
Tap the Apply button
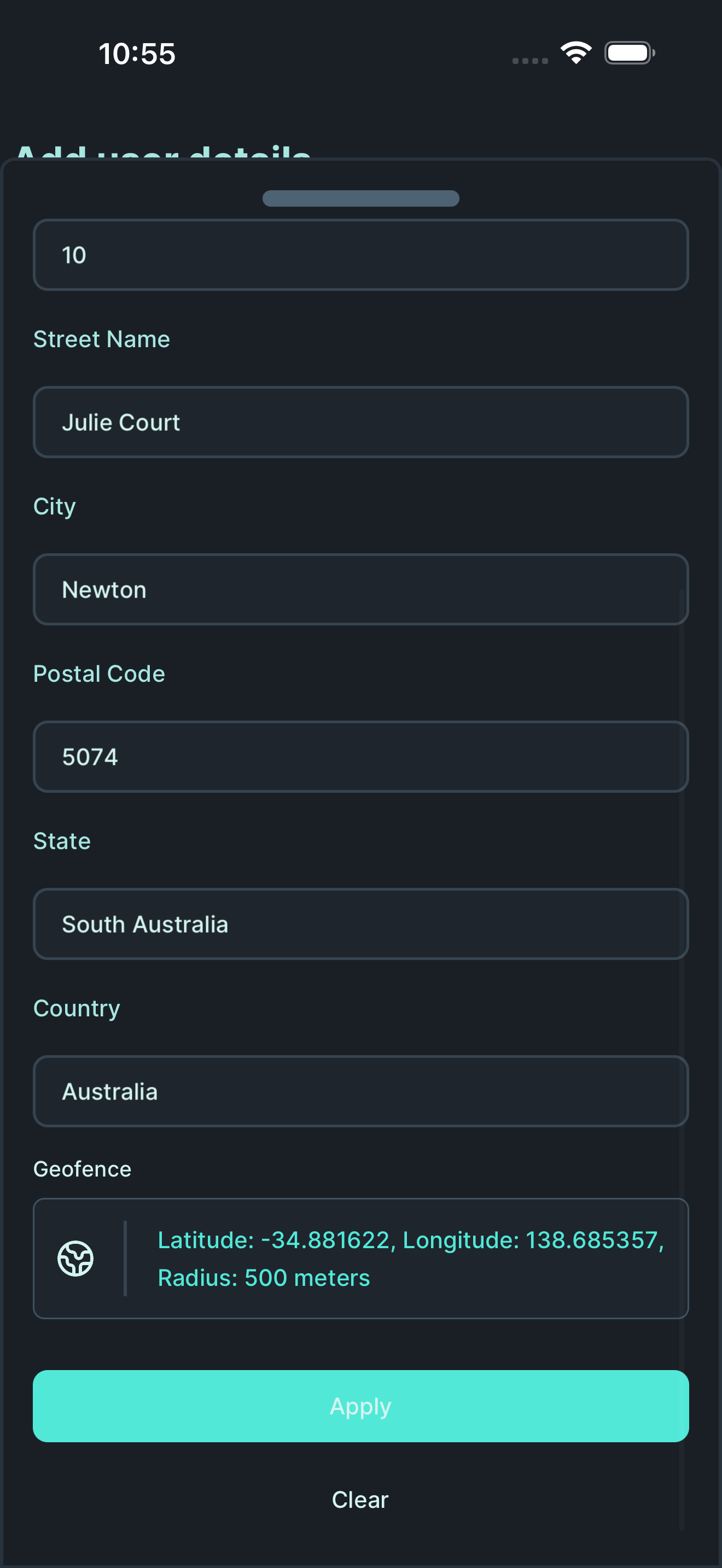pos(360,1406)
